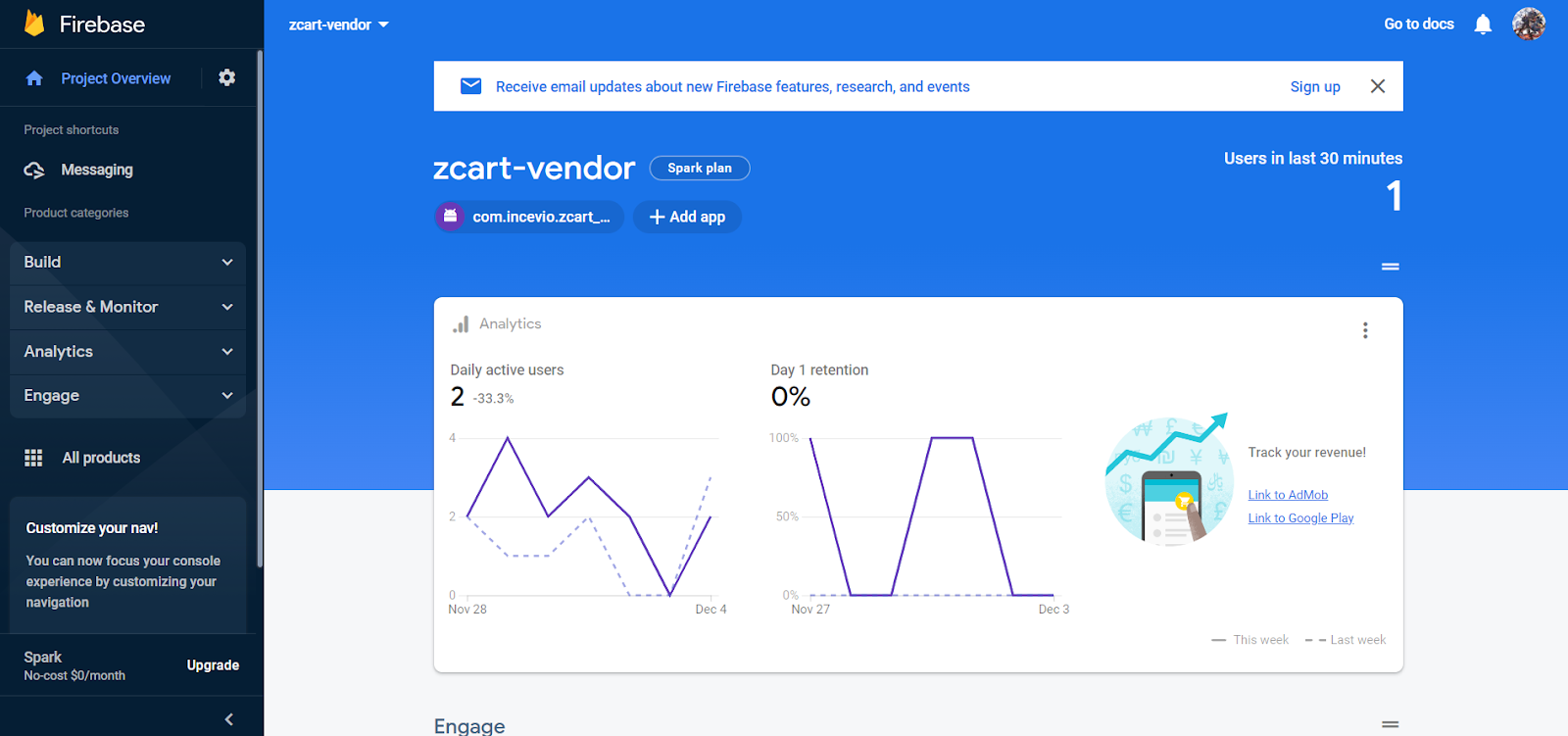Dismiss the email updates banner
Viewport: 1568px width, 736px height.
coord(1378,86)
